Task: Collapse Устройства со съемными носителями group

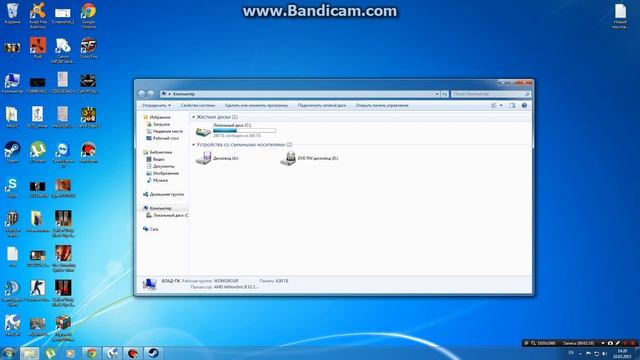Action: [193, 144]
